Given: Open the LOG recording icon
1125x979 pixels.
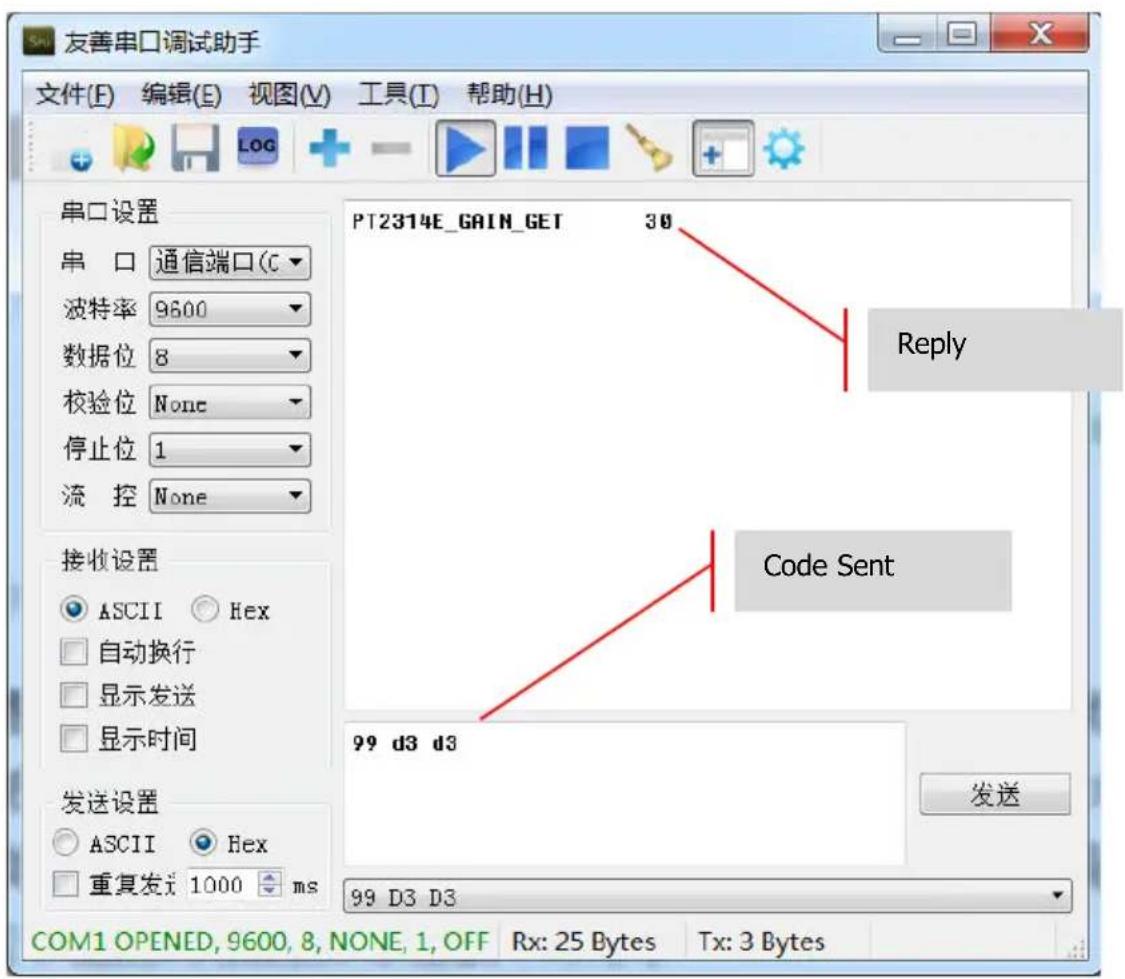Looking at the screenshot, I should 255,146.
